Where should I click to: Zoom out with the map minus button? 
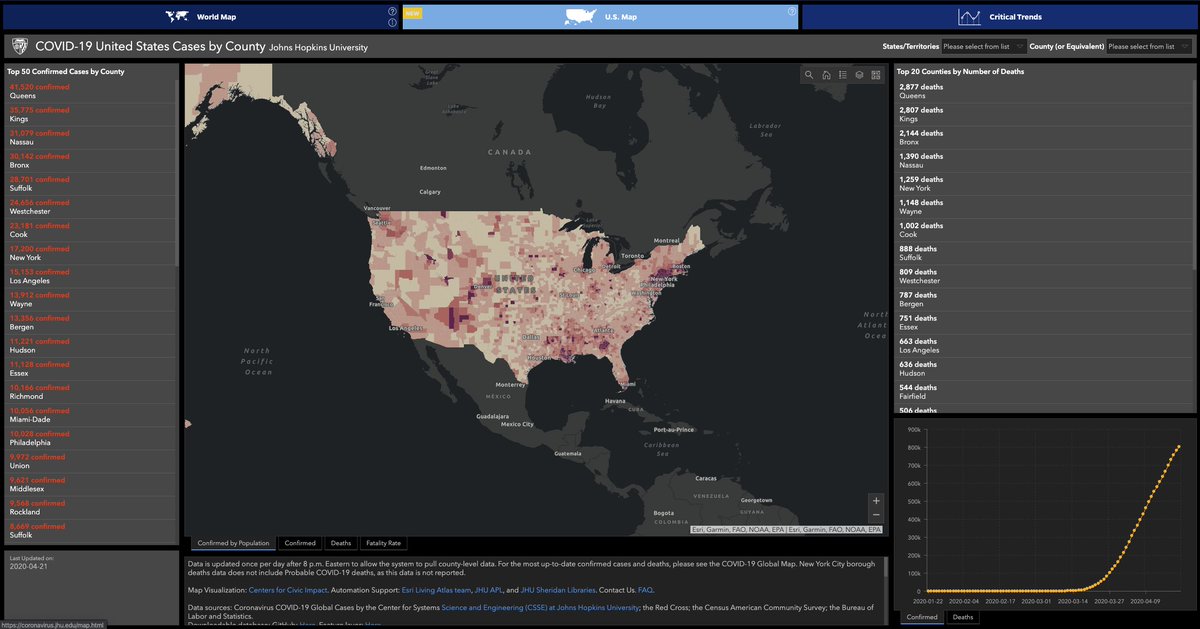pyautogui.click(x=876, y=514)
